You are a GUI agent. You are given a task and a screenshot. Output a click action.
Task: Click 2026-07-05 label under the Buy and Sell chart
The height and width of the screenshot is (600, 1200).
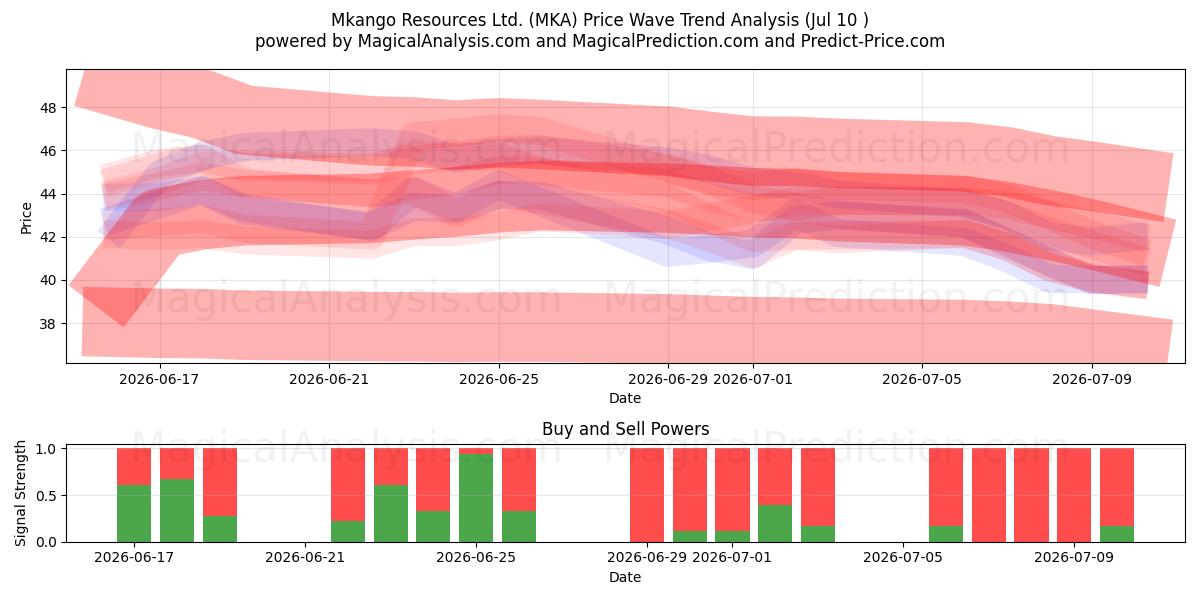pyautogui.click(x=903, y=558)
